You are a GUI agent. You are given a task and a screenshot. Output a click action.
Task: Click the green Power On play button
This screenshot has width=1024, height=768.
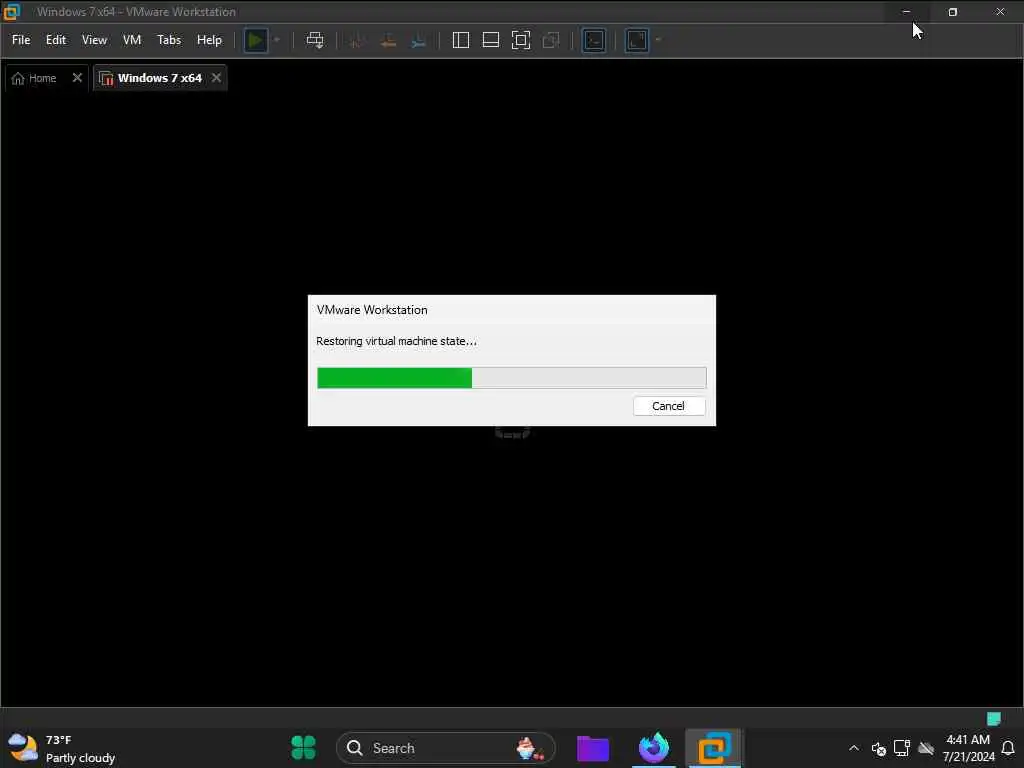[x=255, y=40]
